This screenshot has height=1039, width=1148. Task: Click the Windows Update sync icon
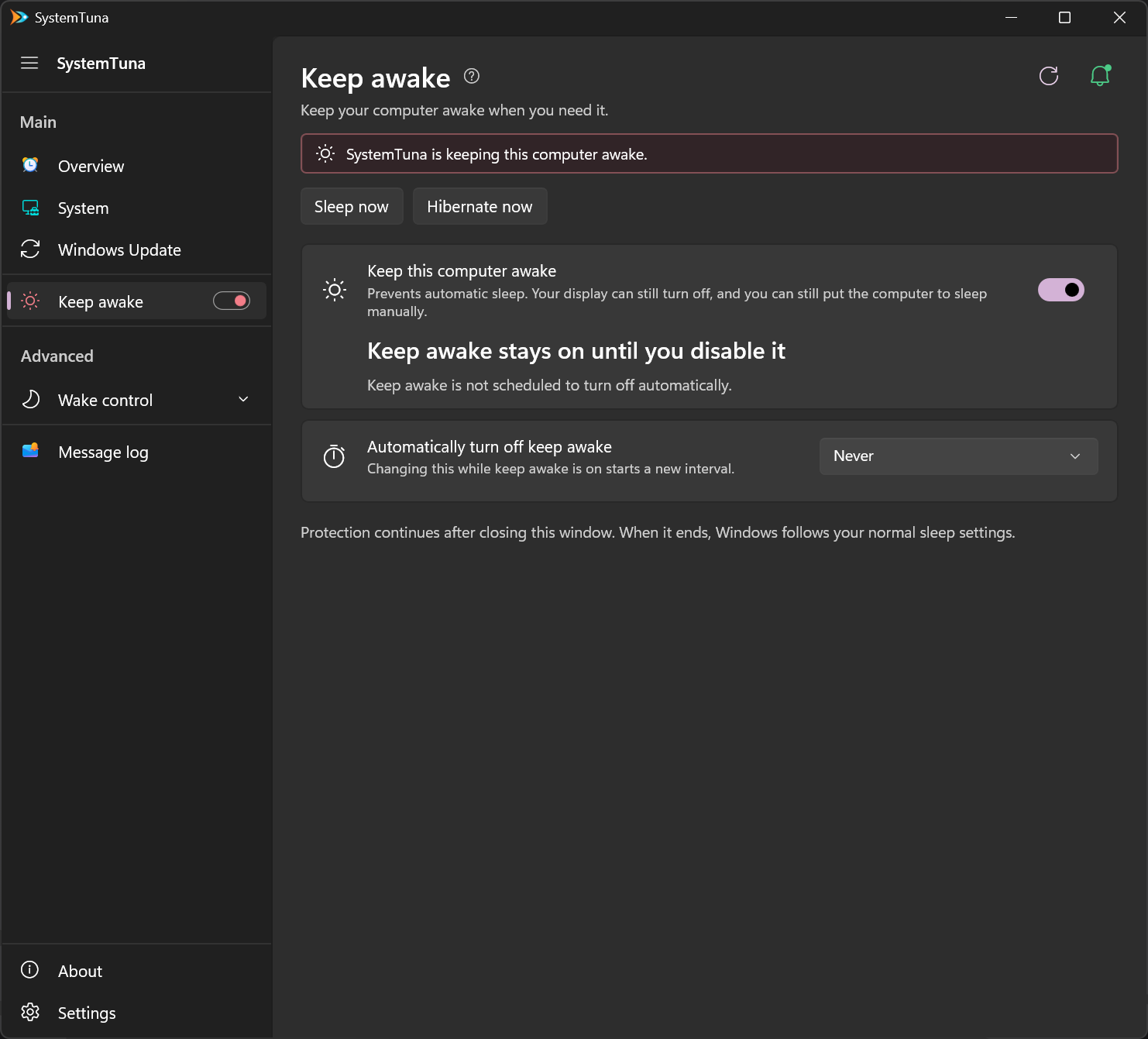tap(30, 249)
